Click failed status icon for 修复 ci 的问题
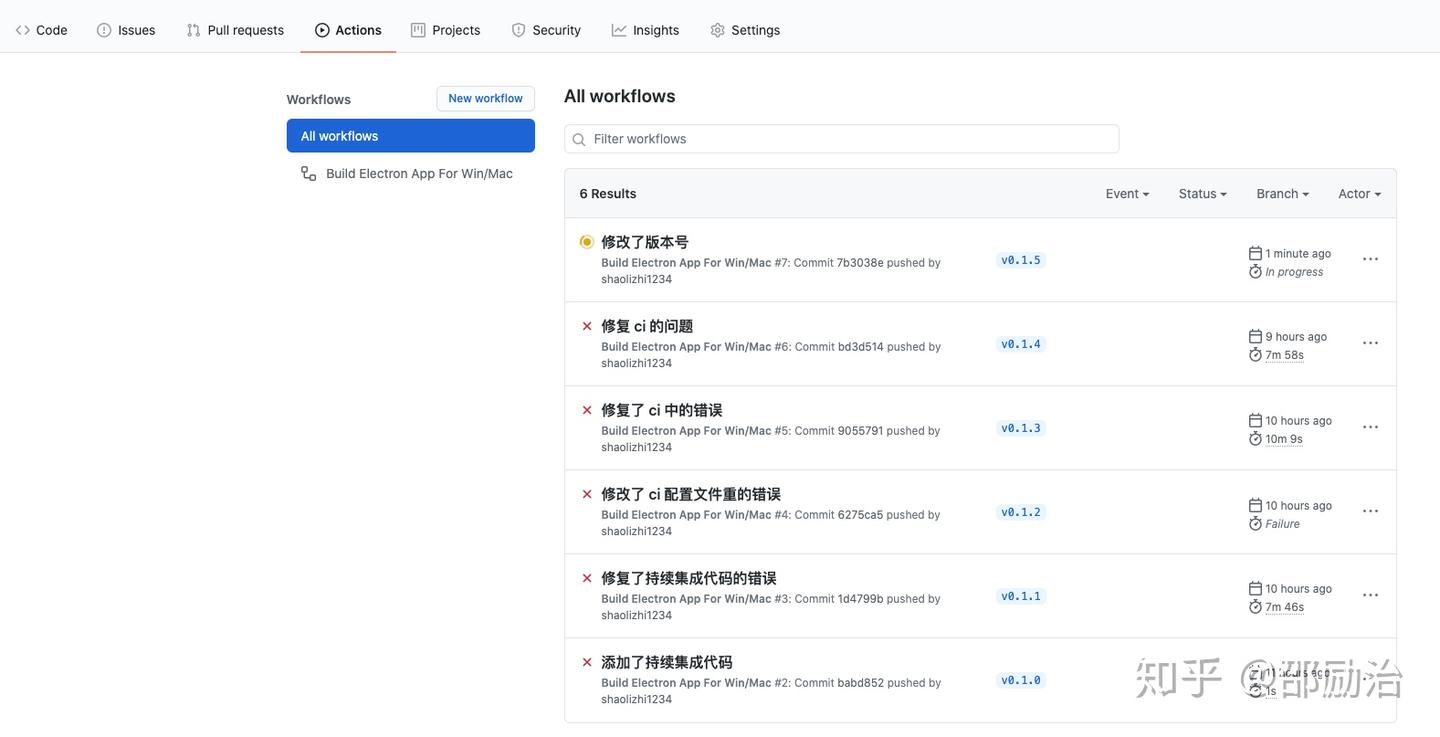Image resolution: width=1440 pixels, height=737 pixels. tap(587, 326)
